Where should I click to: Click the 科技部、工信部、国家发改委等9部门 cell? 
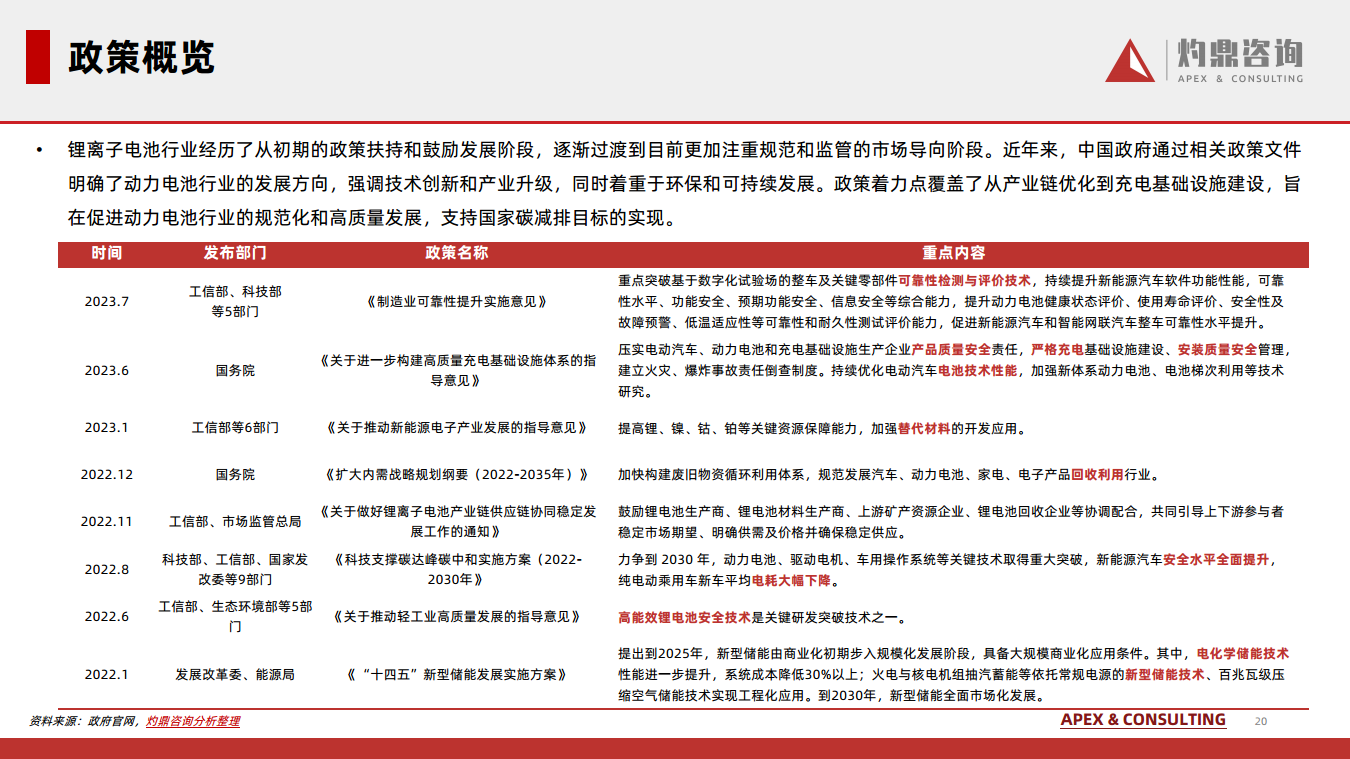coord(235,569)
